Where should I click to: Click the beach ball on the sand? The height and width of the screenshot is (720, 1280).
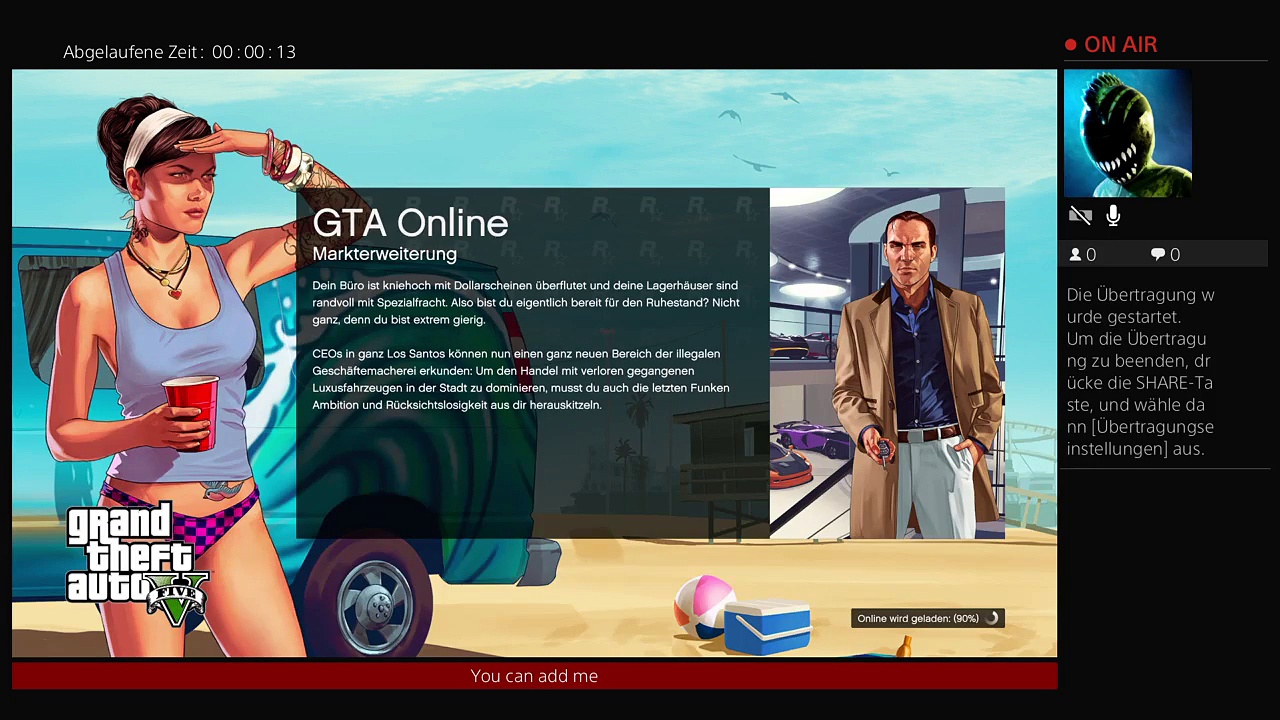[x=704, y=604]
